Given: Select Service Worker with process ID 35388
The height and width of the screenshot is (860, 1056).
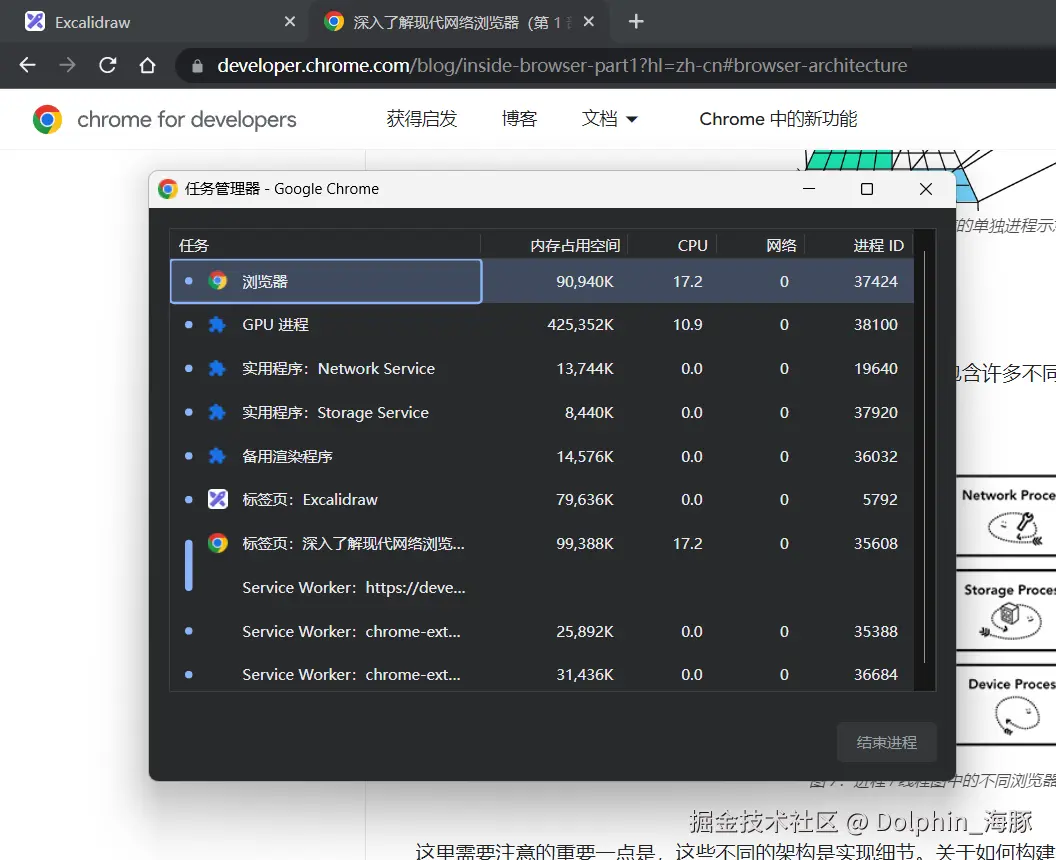Looking at the screenshot, I should point(542,631).
